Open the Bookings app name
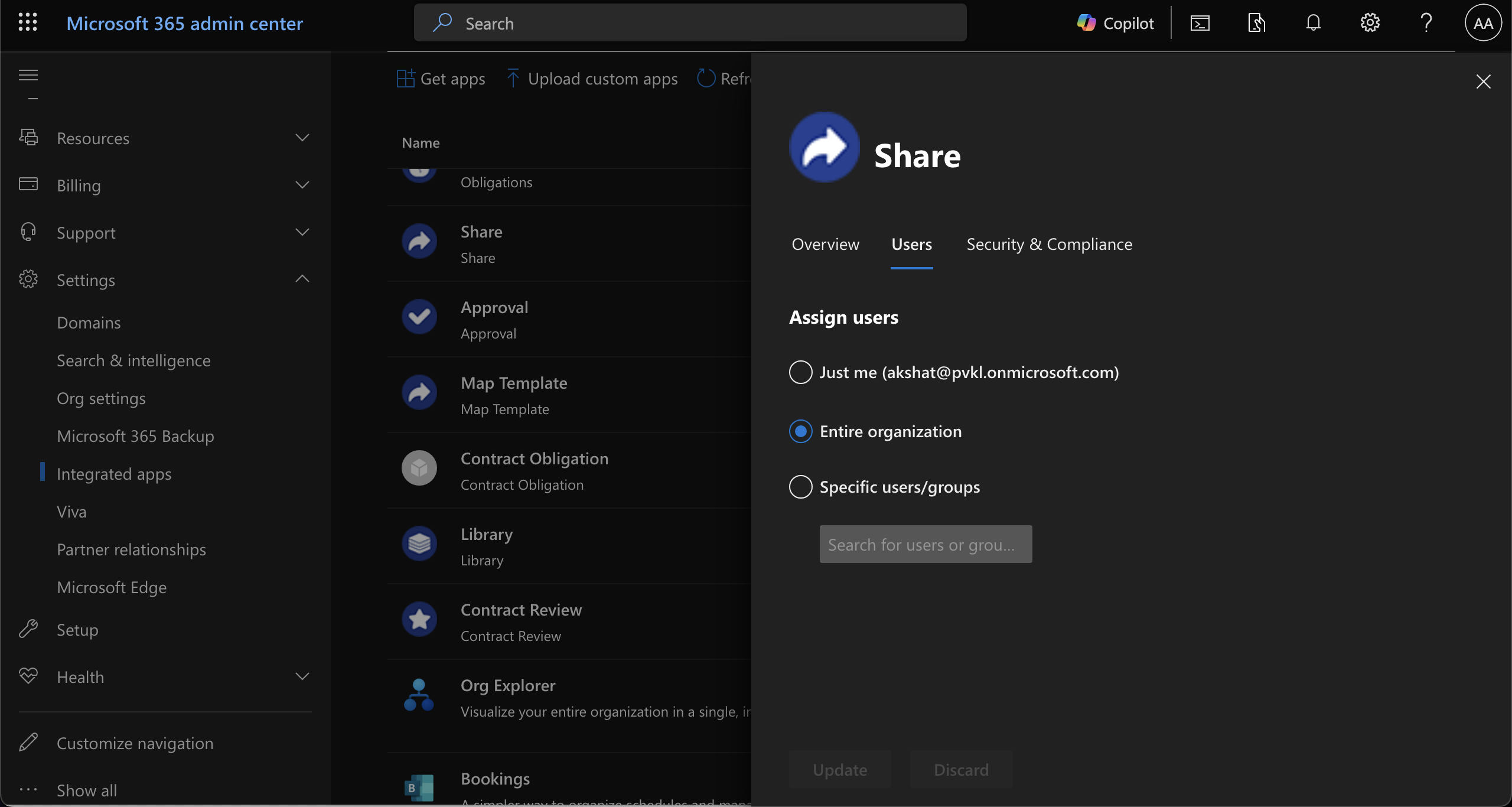 [495, 779]
